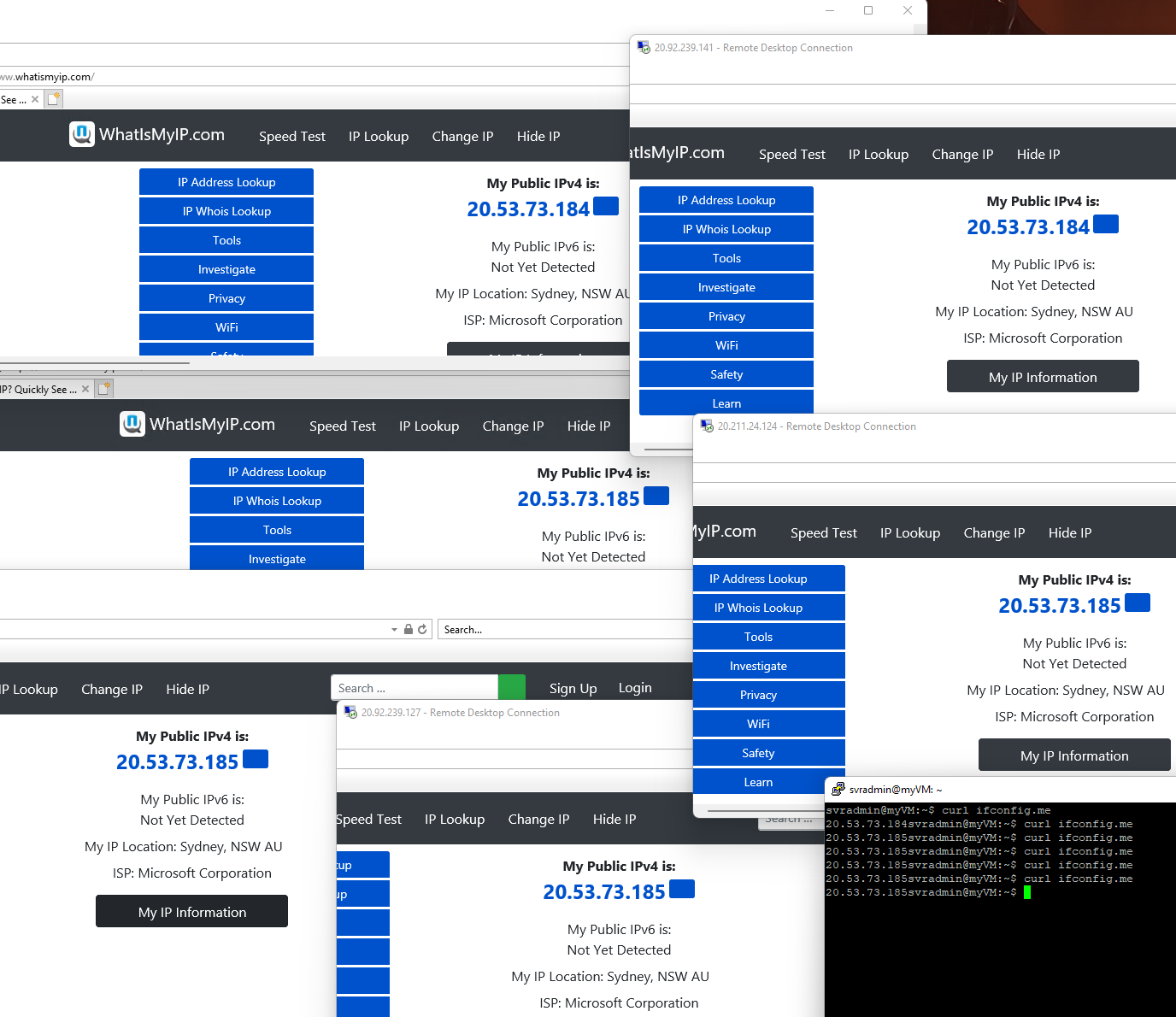The image size is (1176, 1017).
Task: Click Tools in the 20.92.239.141 RDP window sidebar
Action: pyautogui.click(x=726, y=258)
